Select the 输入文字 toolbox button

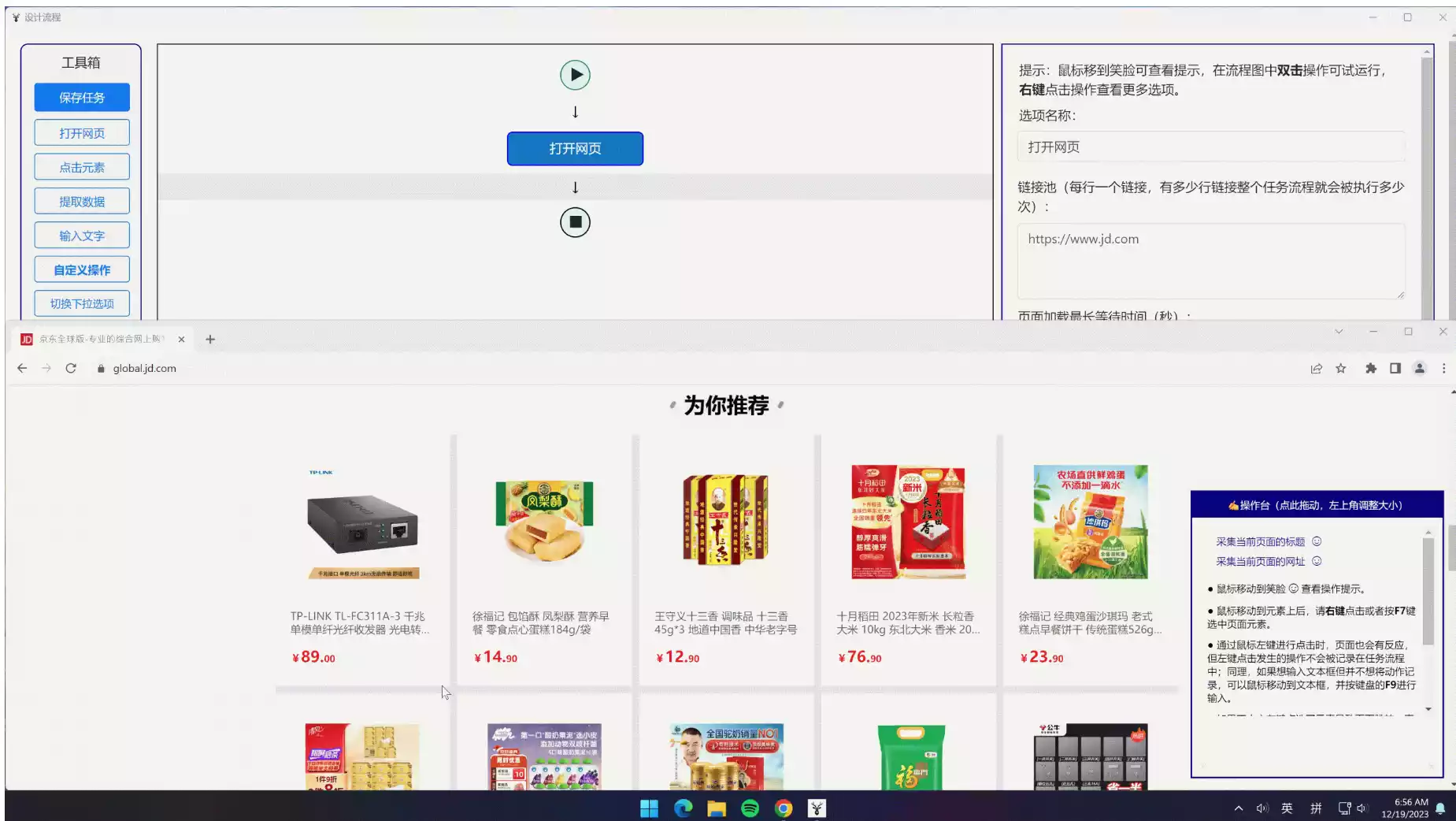point(82,236)
